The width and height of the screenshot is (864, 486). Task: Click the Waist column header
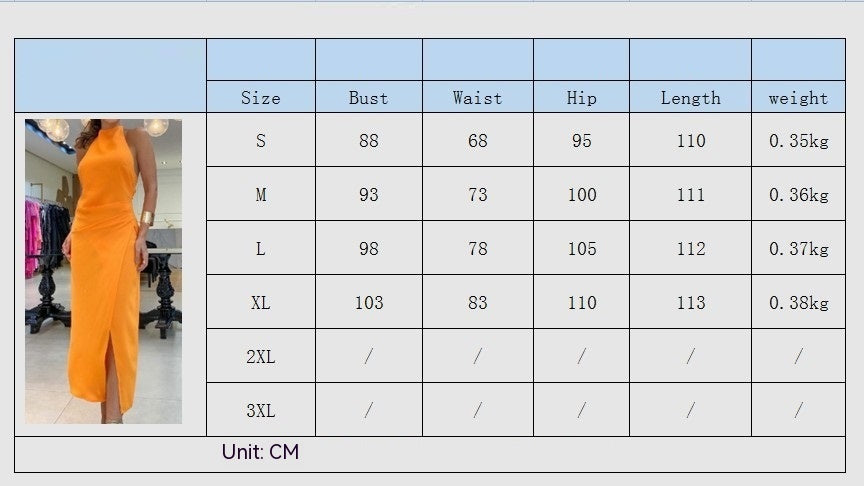point(477,98)
